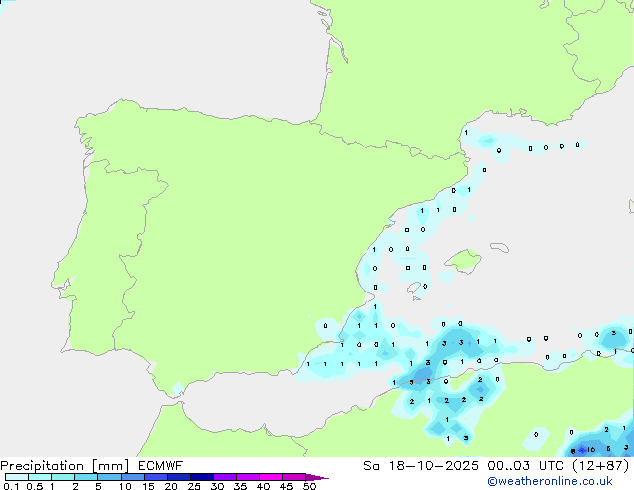Pick the legend swatch between 10 and 15
Screen dimensions: 634x490
[x=133, y=477]
